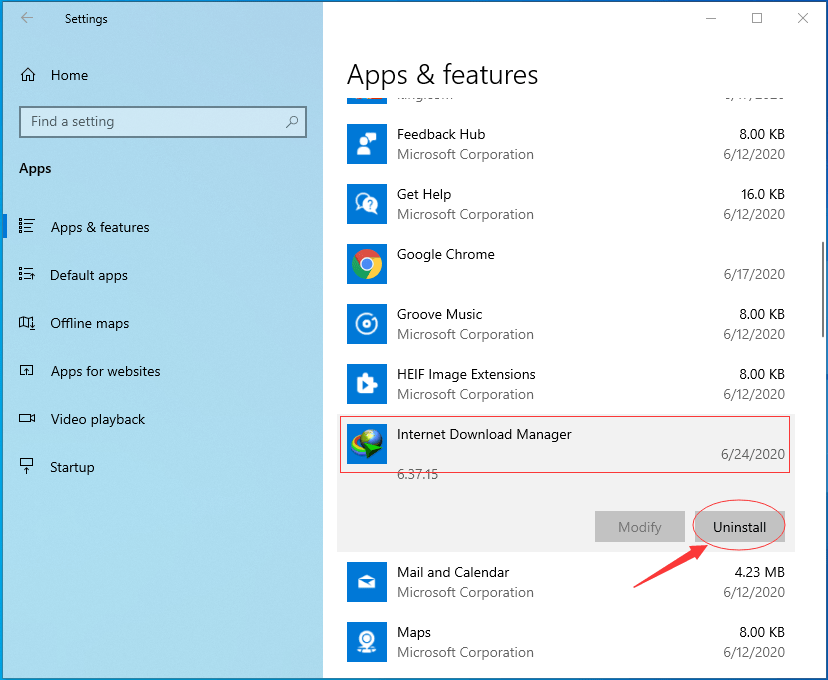Maximize the Settings window
Screen dimensions: 828x680
(757, 18)
